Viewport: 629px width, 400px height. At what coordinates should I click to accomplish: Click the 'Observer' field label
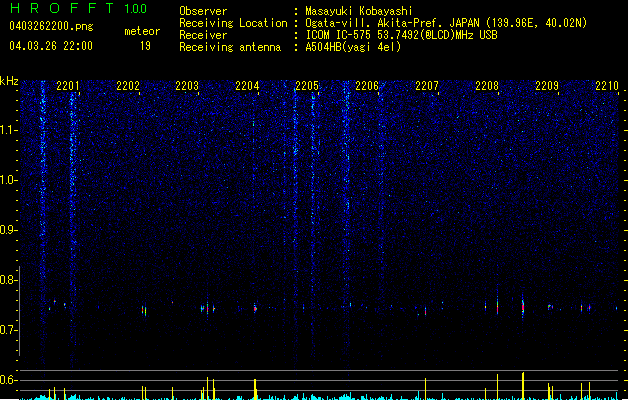coord(203,11)
